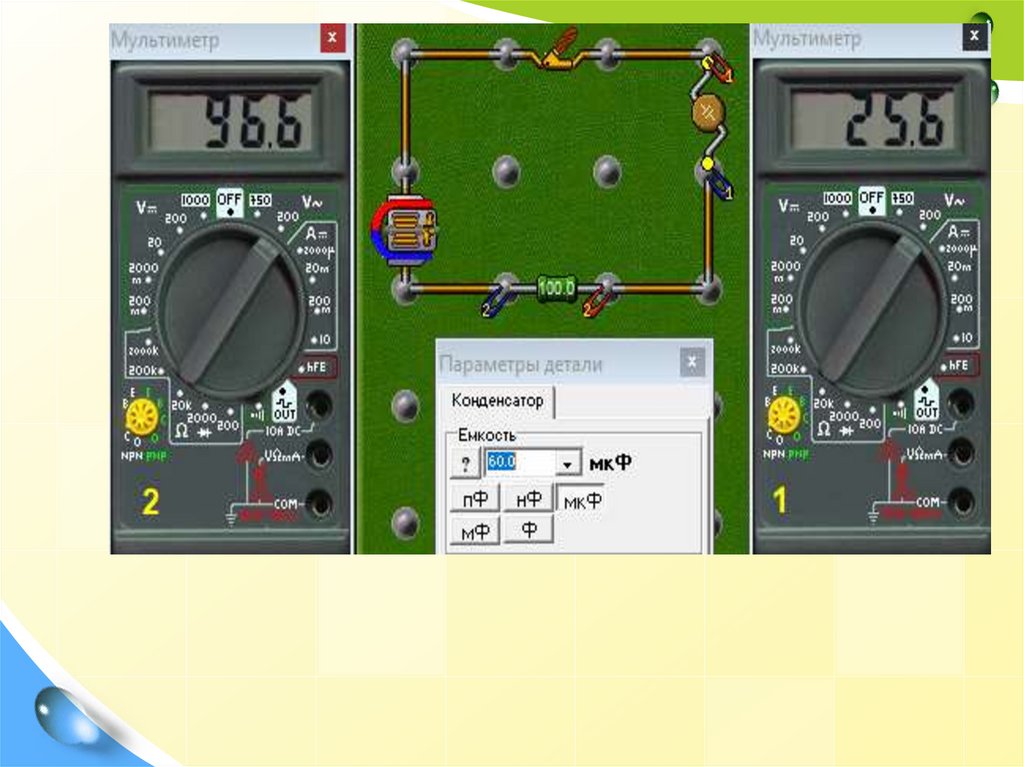Select V= 1000 range on multimeter 1
Screen dimensions: 1024x767
click(x=839, y=201)
